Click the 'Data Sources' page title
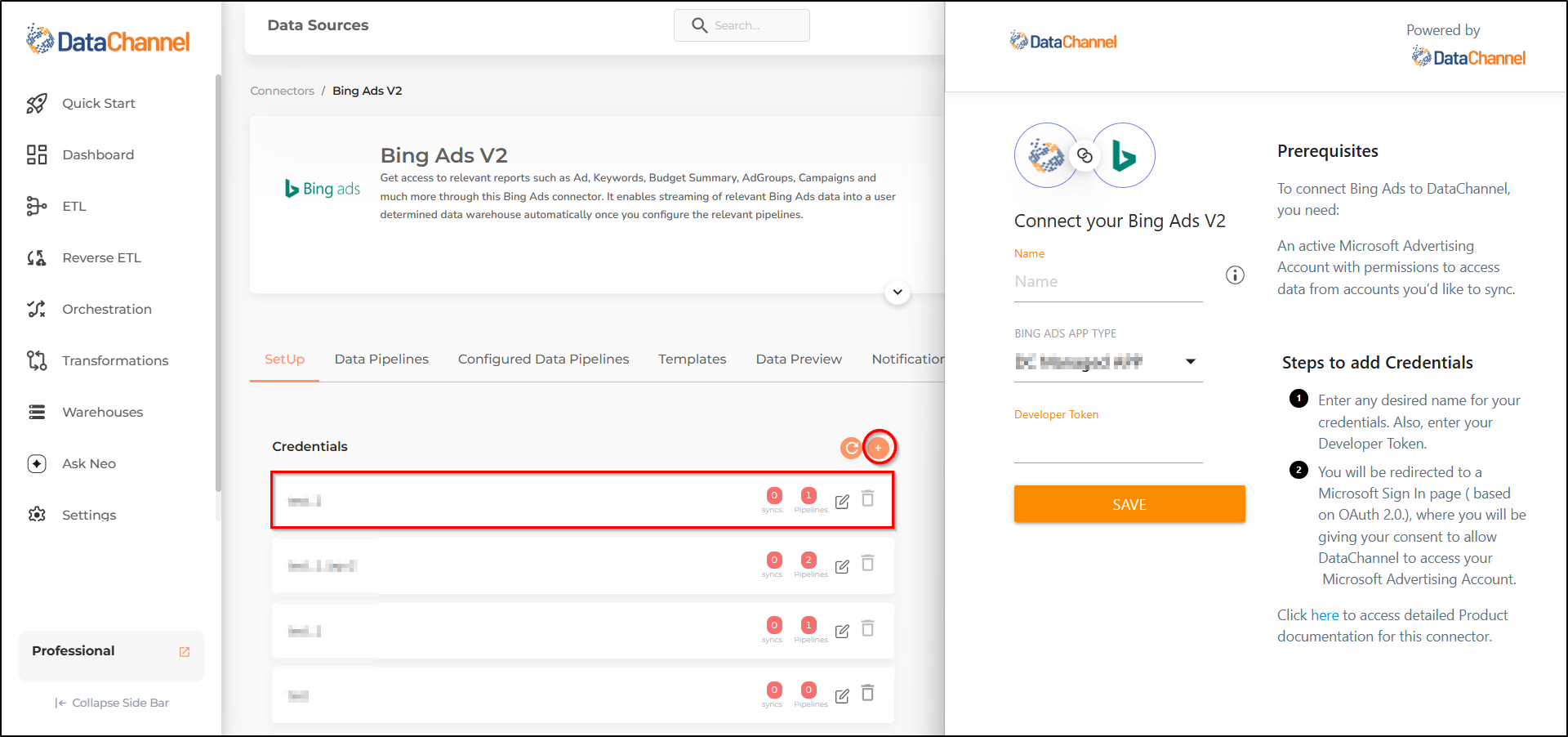Viewport: 1568px width, 737px height. [x=318, y=25]
